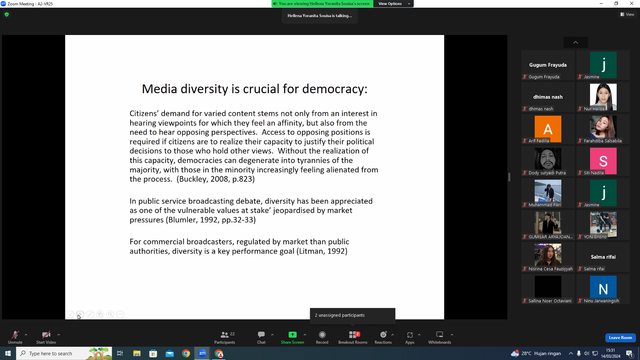The height and width of the screenshot is (360, 640).
Task: Select Arif Fadilla participant tile
Action: [x=548, y=129]
